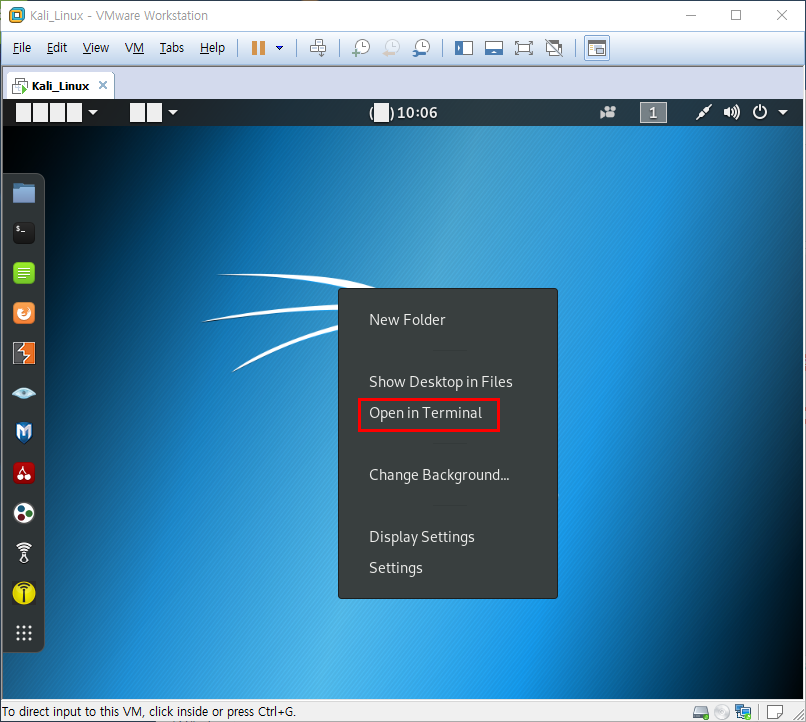Click the message log status icon
The image size is (806, 722).
pyautogui.click(x=775, y=712)
